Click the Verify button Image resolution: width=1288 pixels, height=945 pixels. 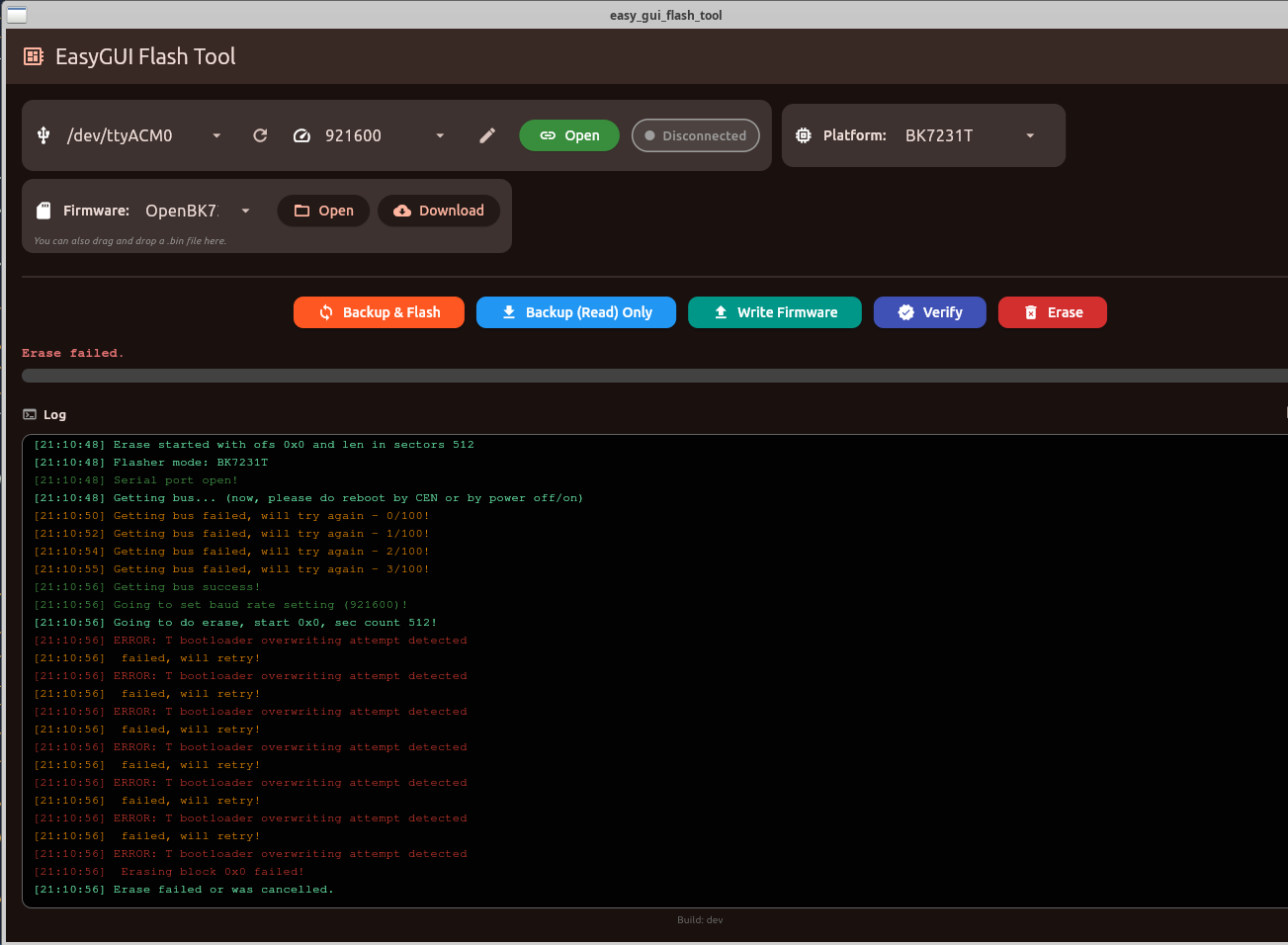[x=930, y=312]
